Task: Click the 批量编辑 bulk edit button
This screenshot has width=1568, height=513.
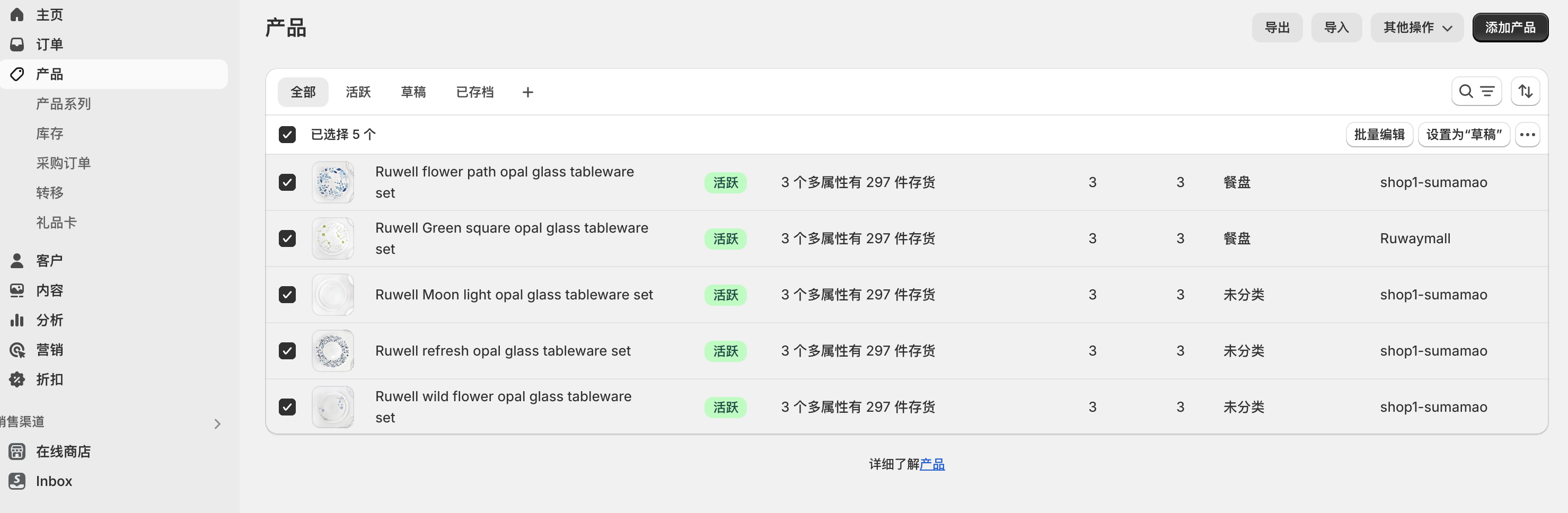Action: pyautogui.click(x=1379, y=135)
